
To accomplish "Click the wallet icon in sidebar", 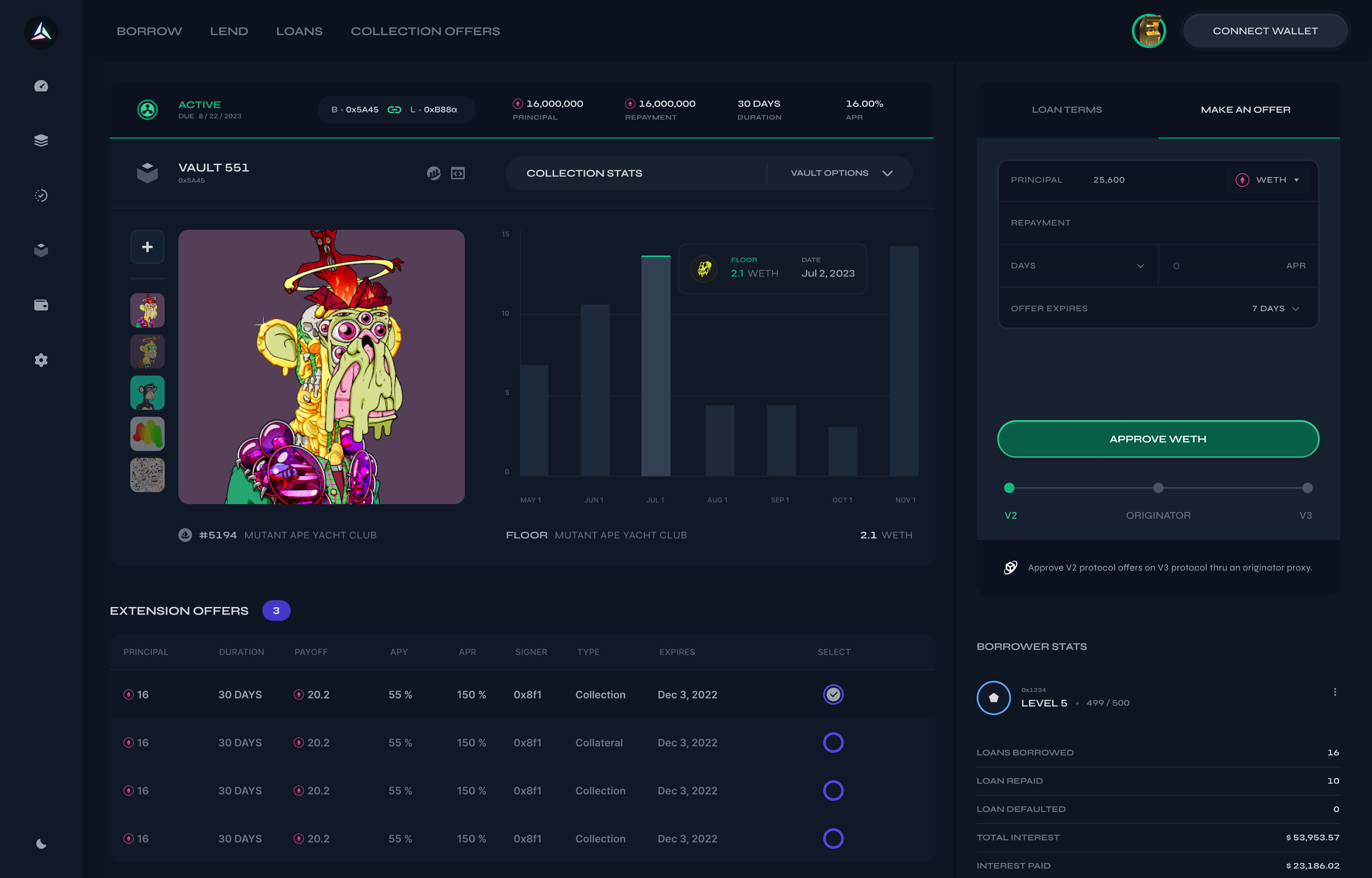I will click(41, 305).
